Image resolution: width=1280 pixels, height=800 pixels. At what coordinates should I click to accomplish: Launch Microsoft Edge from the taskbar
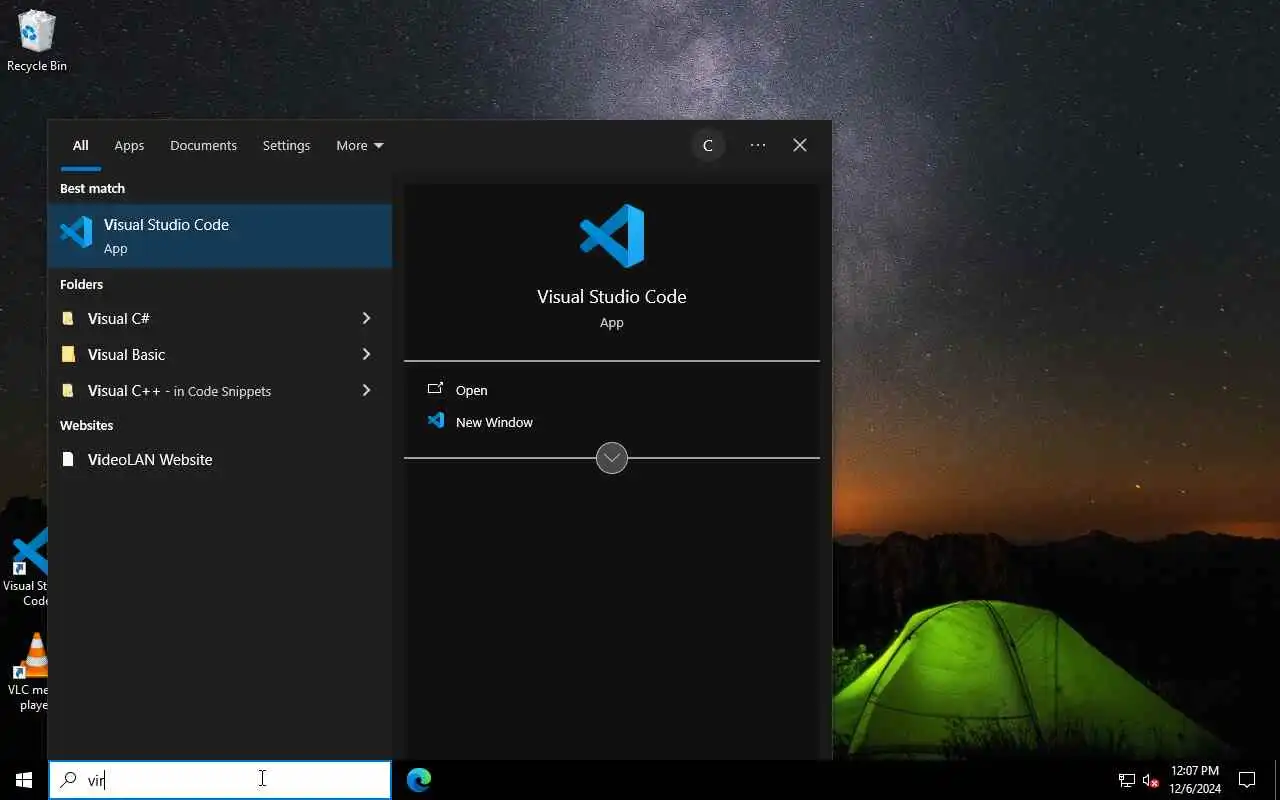(x=419, y=780)
